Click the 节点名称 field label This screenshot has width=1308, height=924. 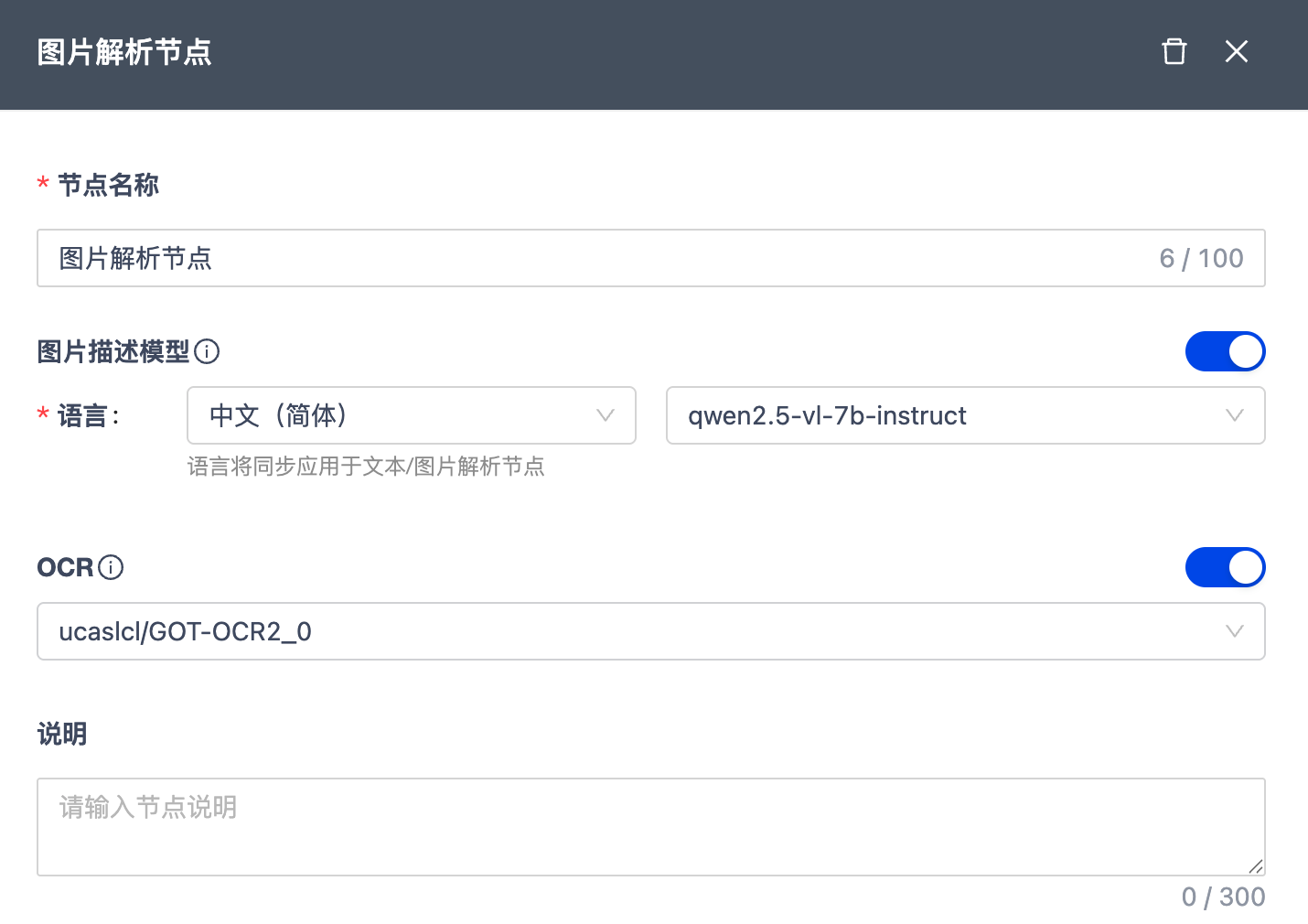(108, 185)
